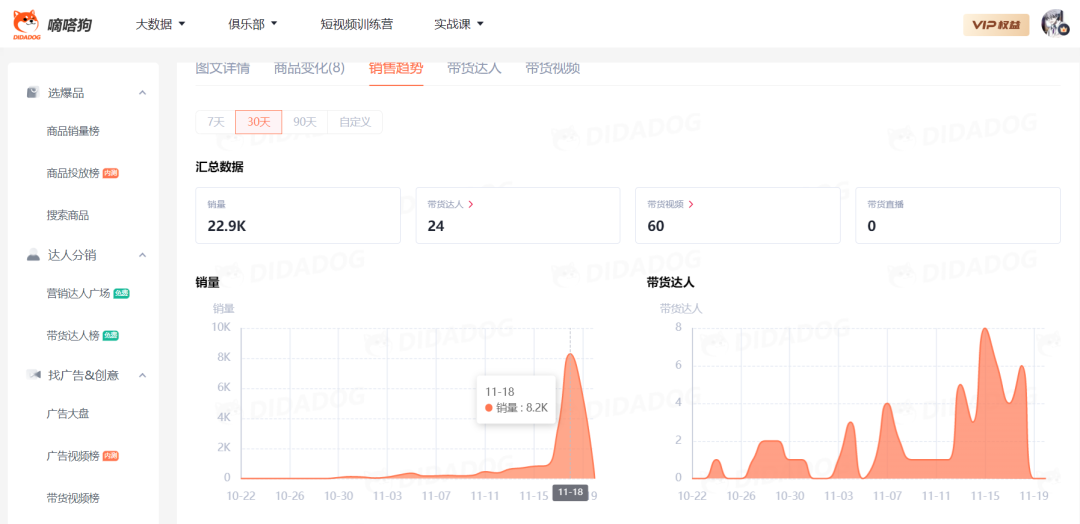Open the user avatar profile
The image size is (1080, 524).
[1054, 24]
